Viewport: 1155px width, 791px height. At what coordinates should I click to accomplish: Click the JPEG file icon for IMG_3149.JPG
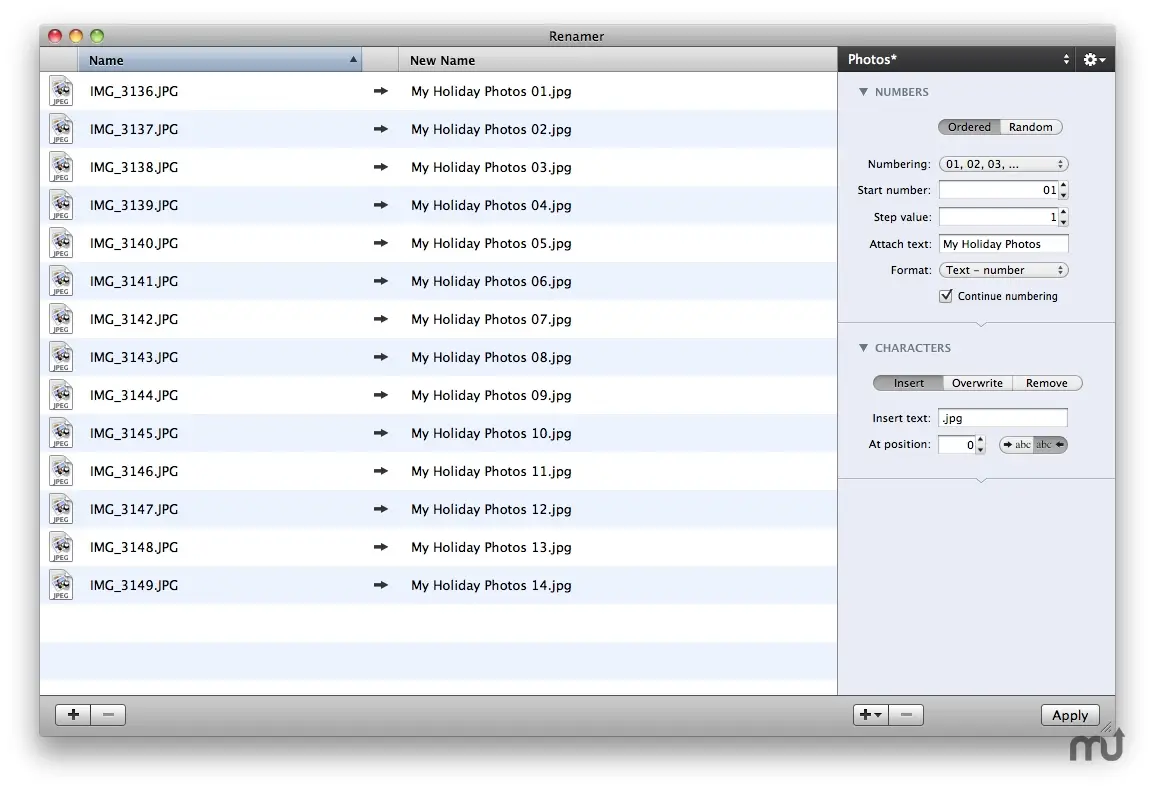pos(61,585)
